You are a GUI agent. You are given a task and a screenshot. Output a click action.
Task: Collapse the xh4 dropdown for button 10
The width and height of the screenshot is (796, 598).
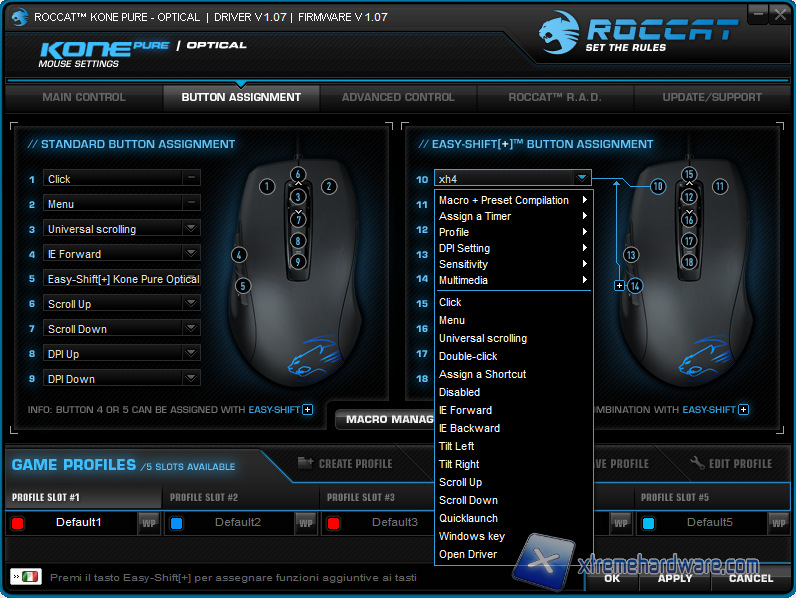pyautogui.click(x=582, y=179)
